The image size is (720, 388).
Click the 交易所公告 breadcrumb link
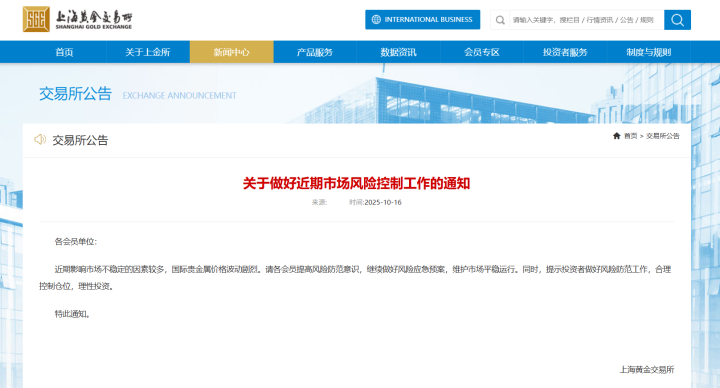pyautogui.click(x=663, y=136)
